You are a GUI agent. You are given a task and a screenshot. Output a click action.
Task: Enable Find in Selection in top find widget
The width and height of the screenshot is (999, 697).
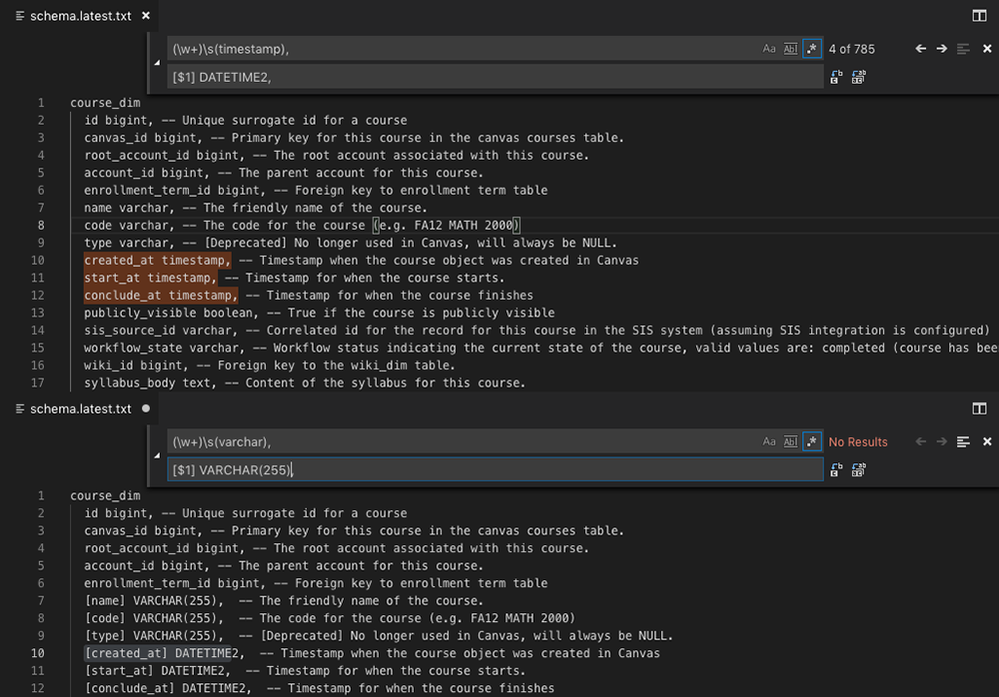(961, 48)
